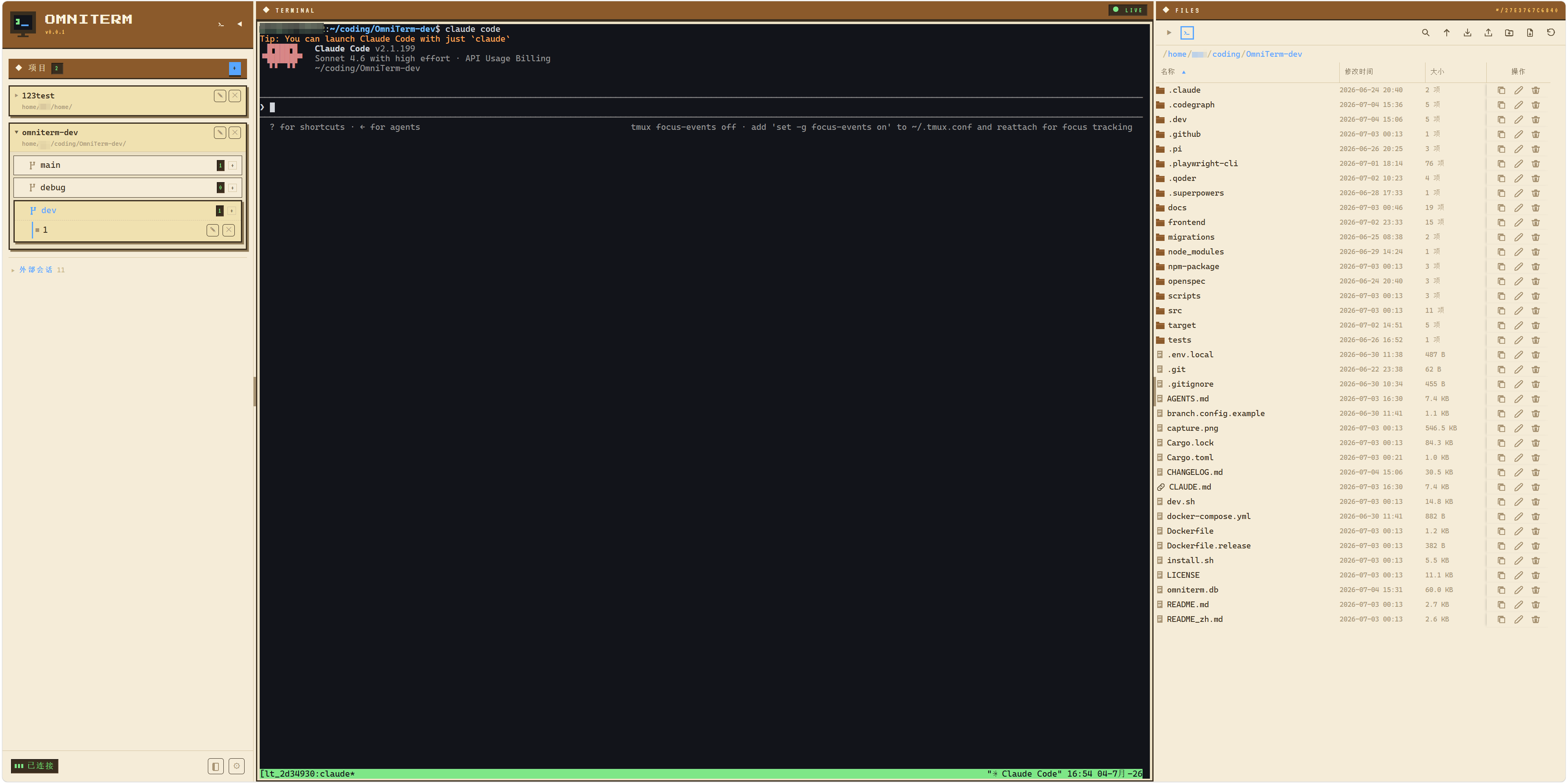Click the search icon in Files toolbar

tap(1425, 33)
